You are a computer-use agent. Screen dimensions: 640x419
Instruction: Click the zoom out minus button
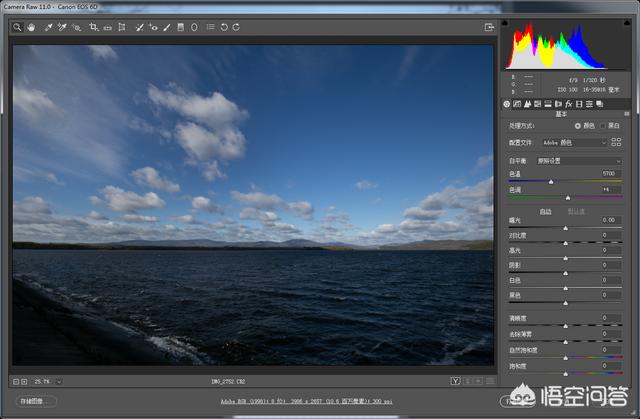coord(16,382)
